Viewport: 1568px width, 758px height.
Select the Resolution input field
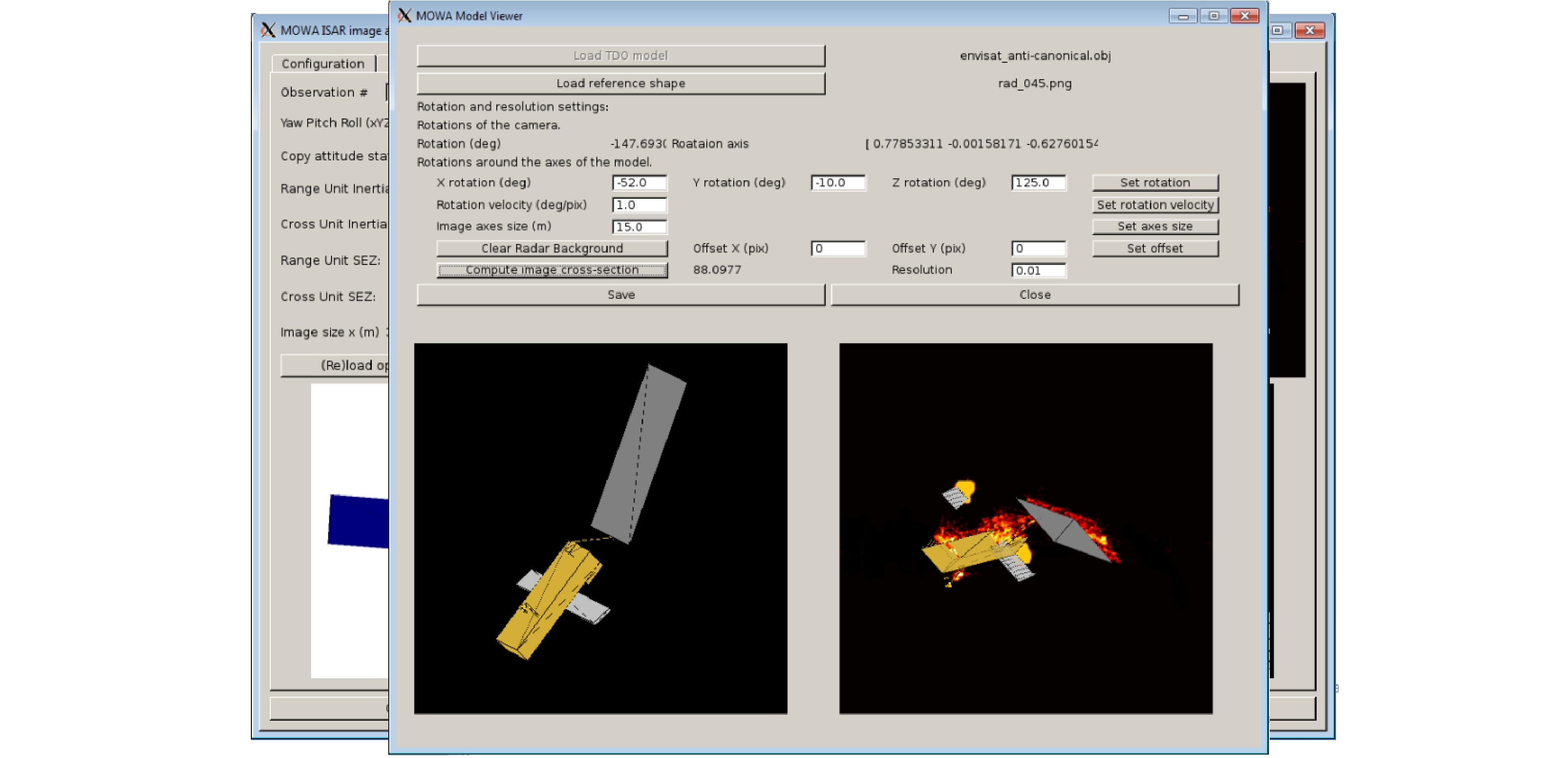[1038, 270]
